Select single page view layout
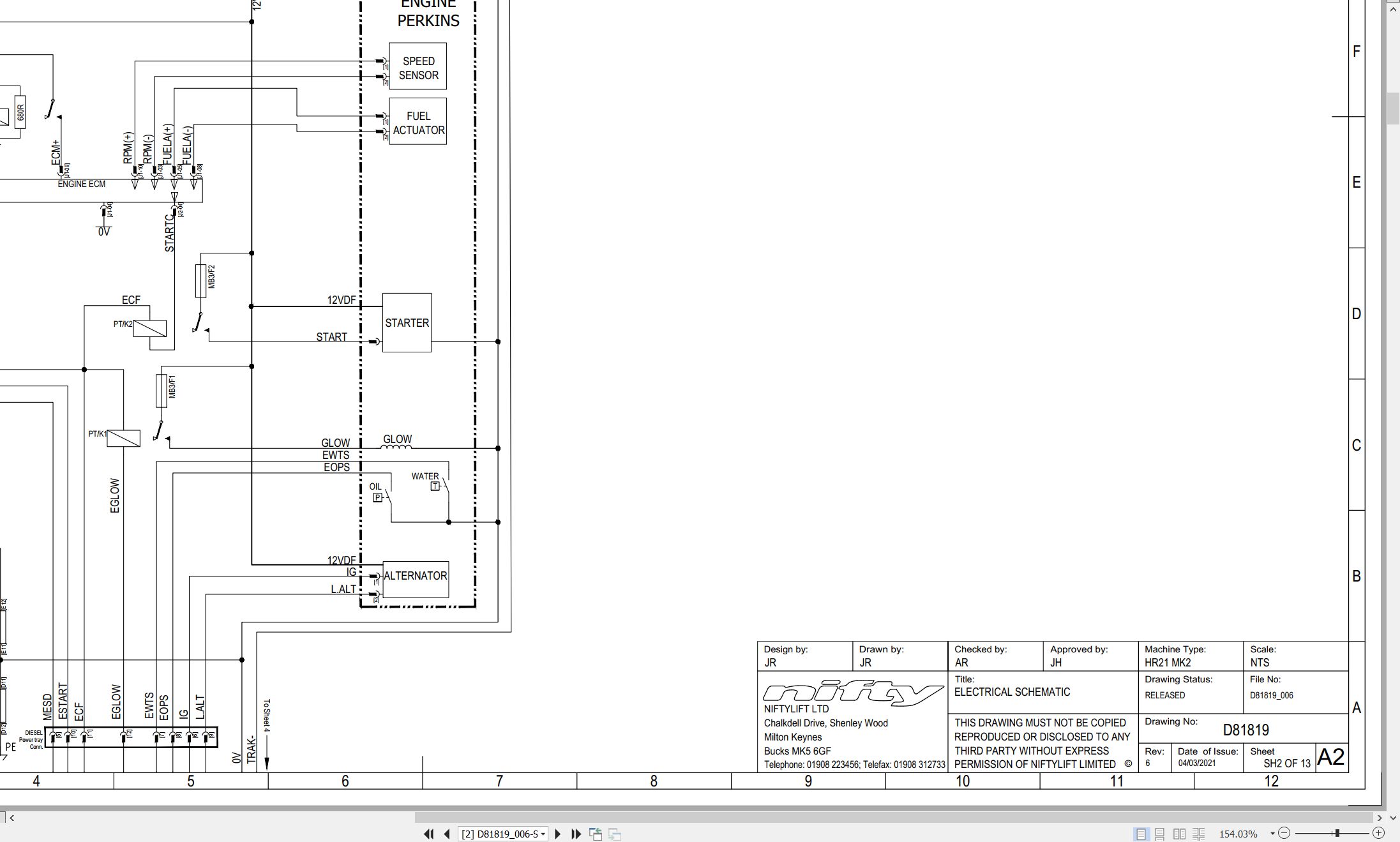 point(1141,834)
